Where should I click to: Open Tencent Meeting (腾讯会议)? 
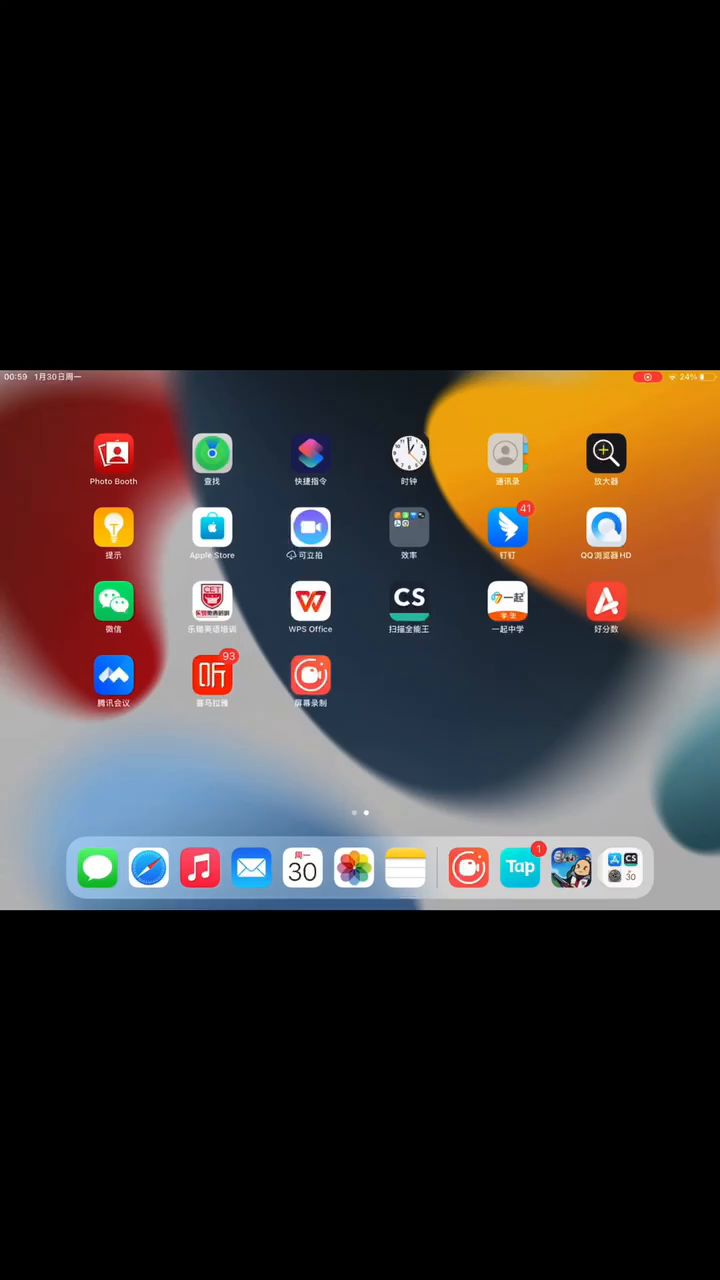[114, 675]
